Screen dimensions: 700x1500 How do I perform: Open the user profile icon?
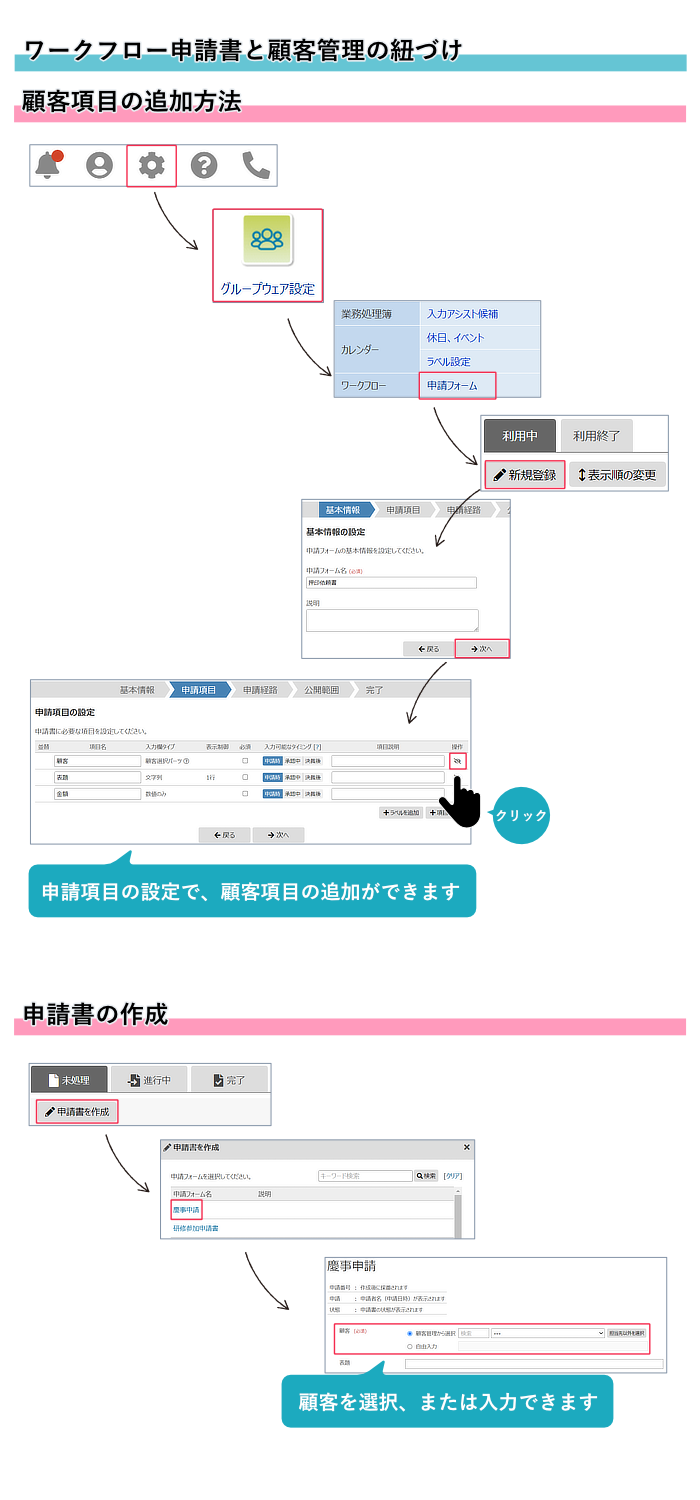click(x=100, y=165)
